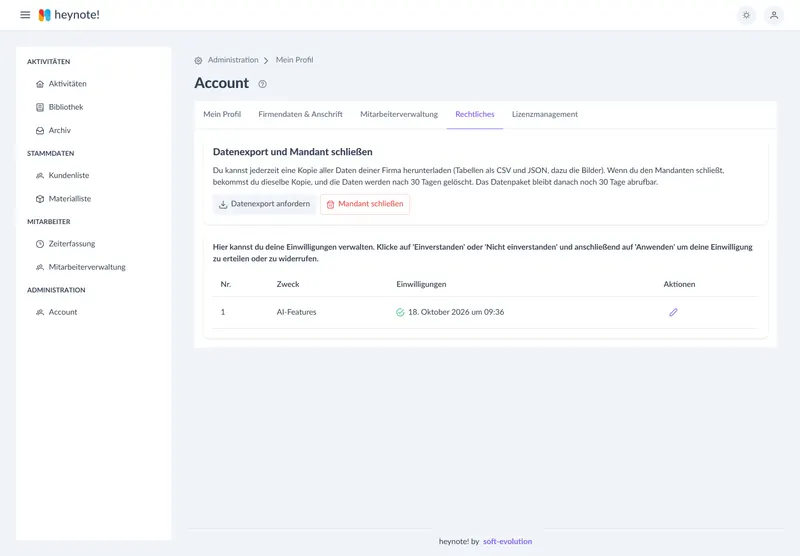Screen dimensions: 800x556
Task: Toggle light/dark theme sun icon
Action: pos(746,15)
